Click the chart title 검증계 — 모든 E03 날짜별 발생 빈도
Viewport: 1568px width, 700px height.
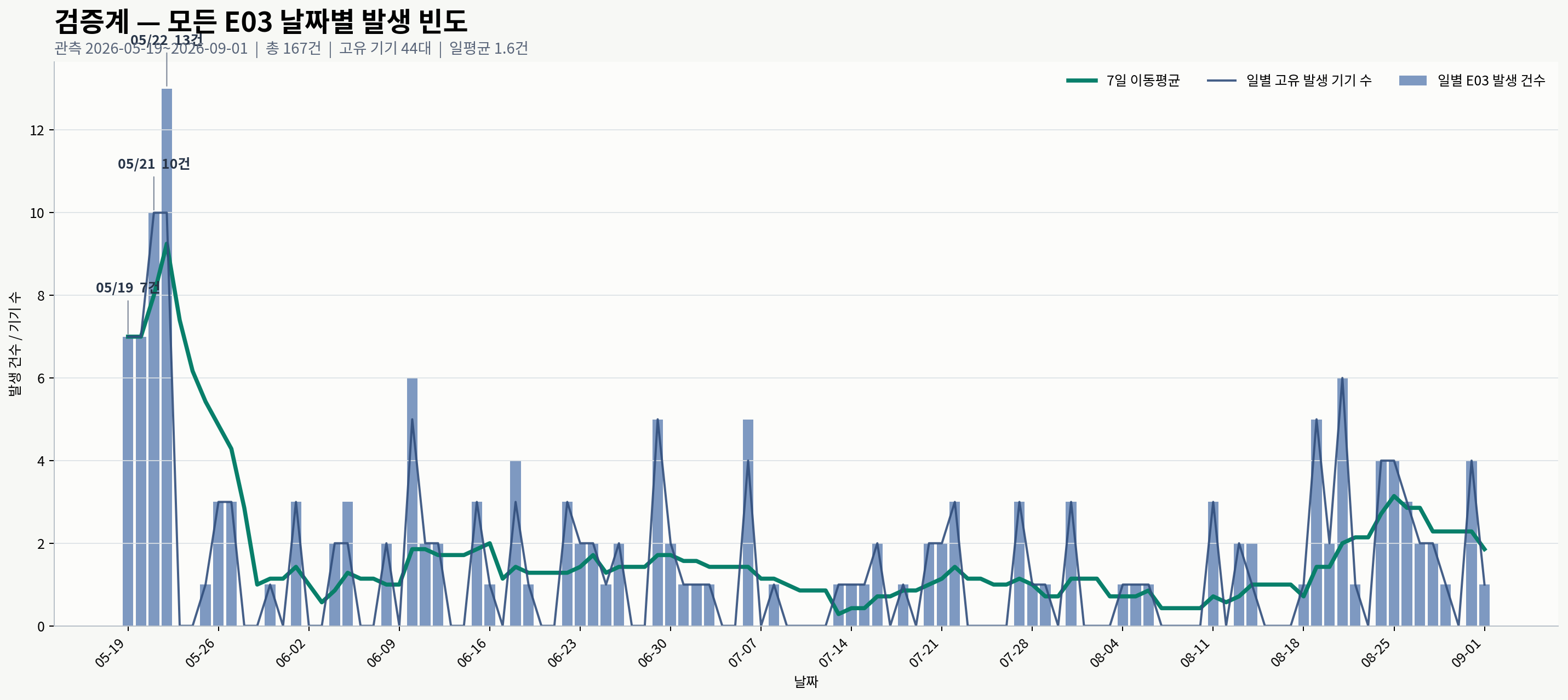click(261, 21)
